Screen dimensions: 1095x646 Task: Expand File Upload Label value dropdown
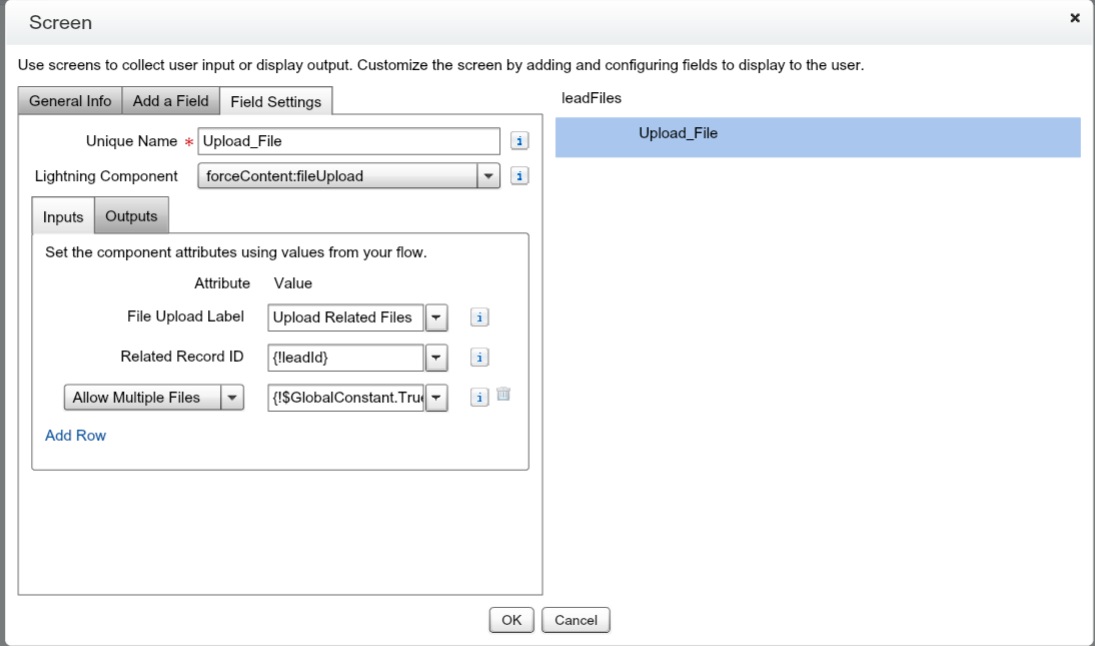point(436,318)
